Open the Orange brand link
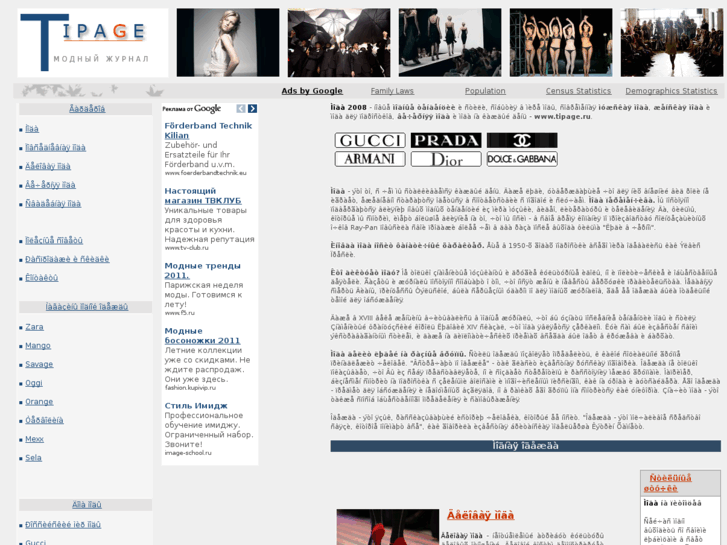The height and width of the screenshot is (545, 727). click(39, 402)
